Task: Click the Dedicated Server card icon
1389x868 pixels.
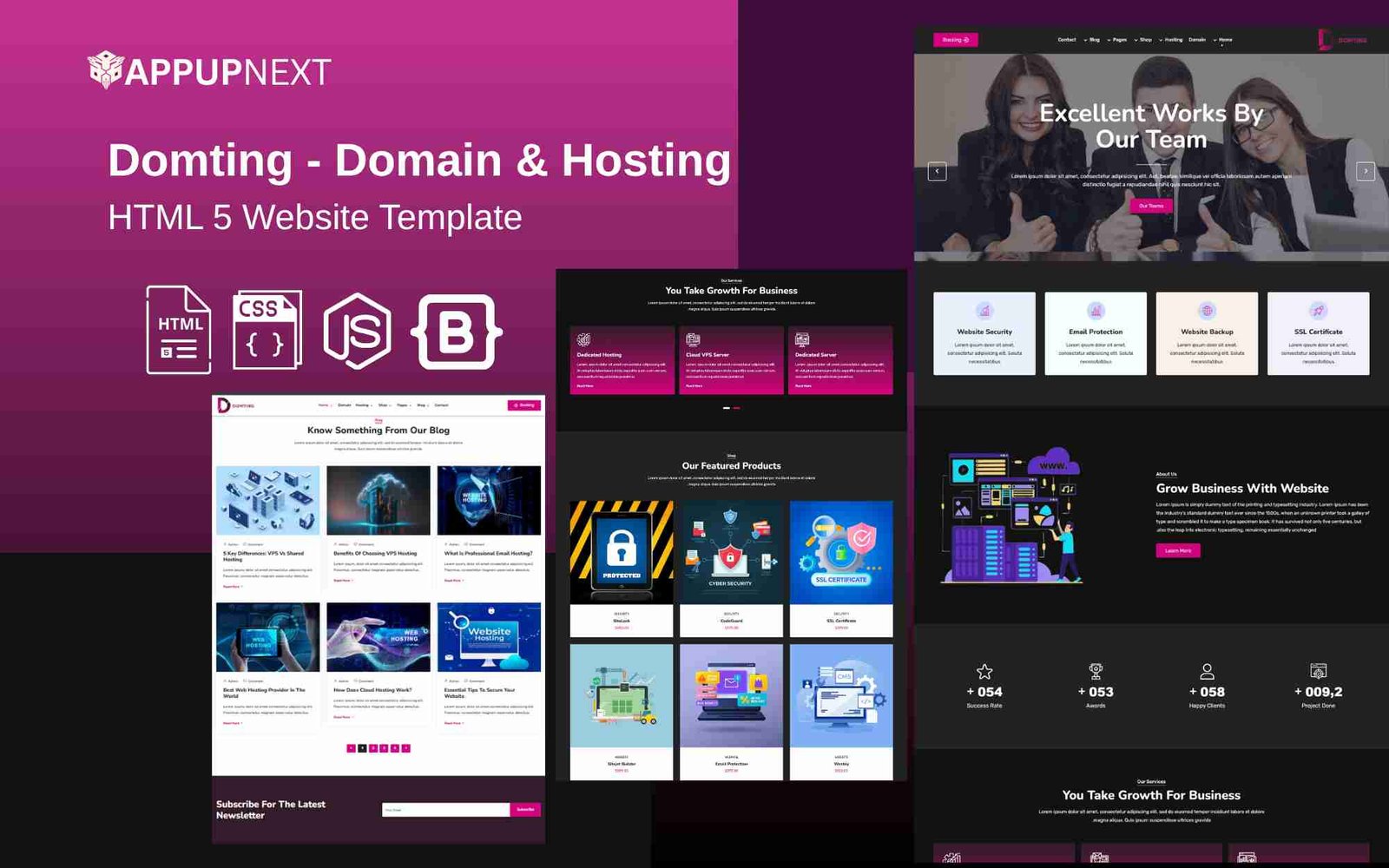Action: (802, 339)
